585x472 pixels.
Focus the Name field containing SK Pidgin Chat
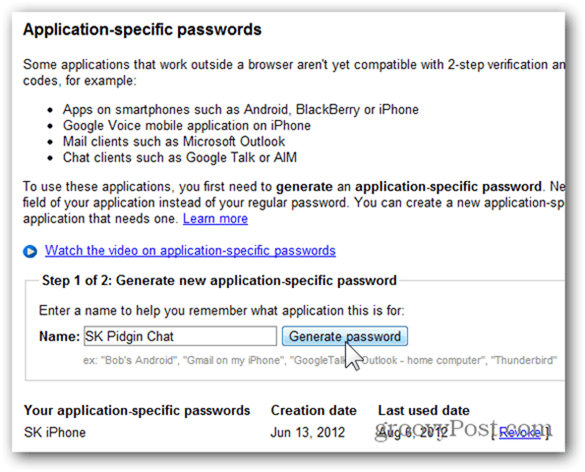point(180,336)
